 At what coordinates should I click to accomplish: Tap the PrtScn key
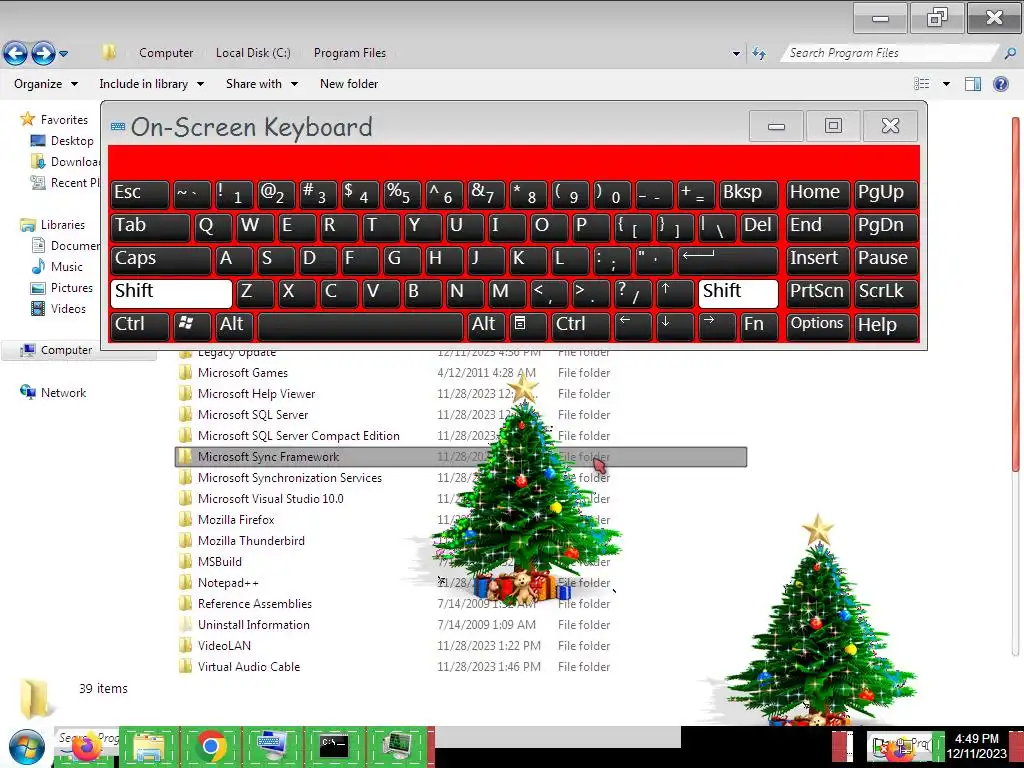(818, 292)
